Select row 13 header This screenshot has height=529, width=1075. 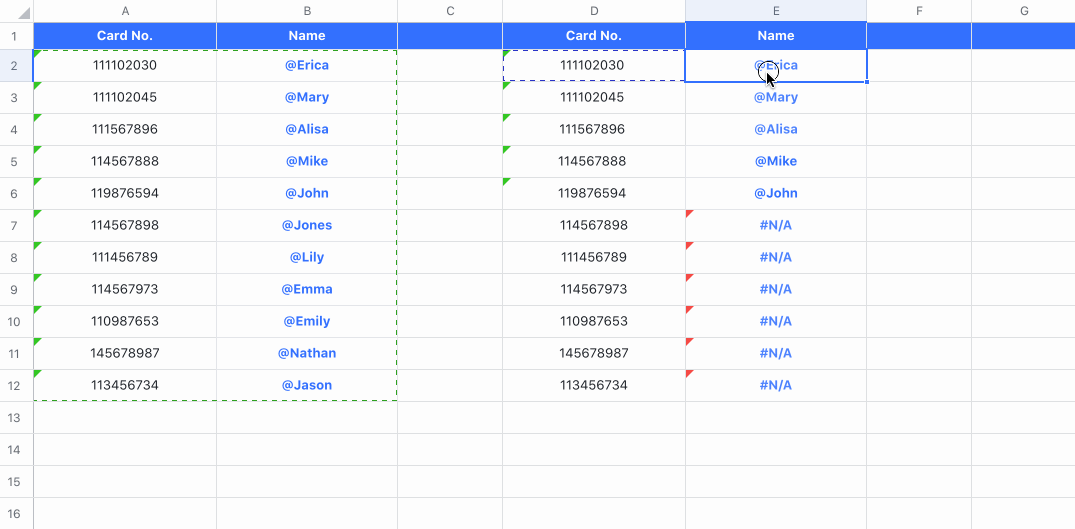[x=16, y=417]
